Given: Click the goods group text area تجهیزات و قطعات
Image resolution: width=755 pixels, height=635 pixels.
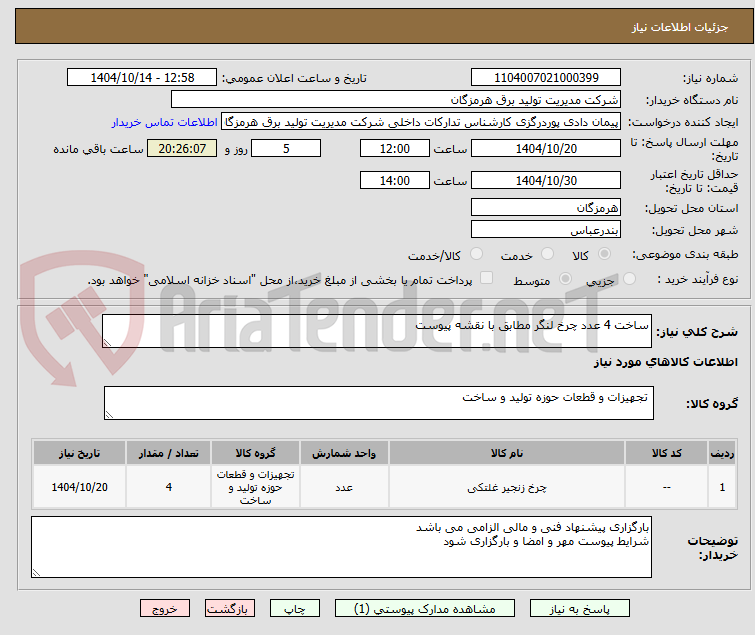Looking at the screenshot, I should pyautogui.click(x=379, y=403).
